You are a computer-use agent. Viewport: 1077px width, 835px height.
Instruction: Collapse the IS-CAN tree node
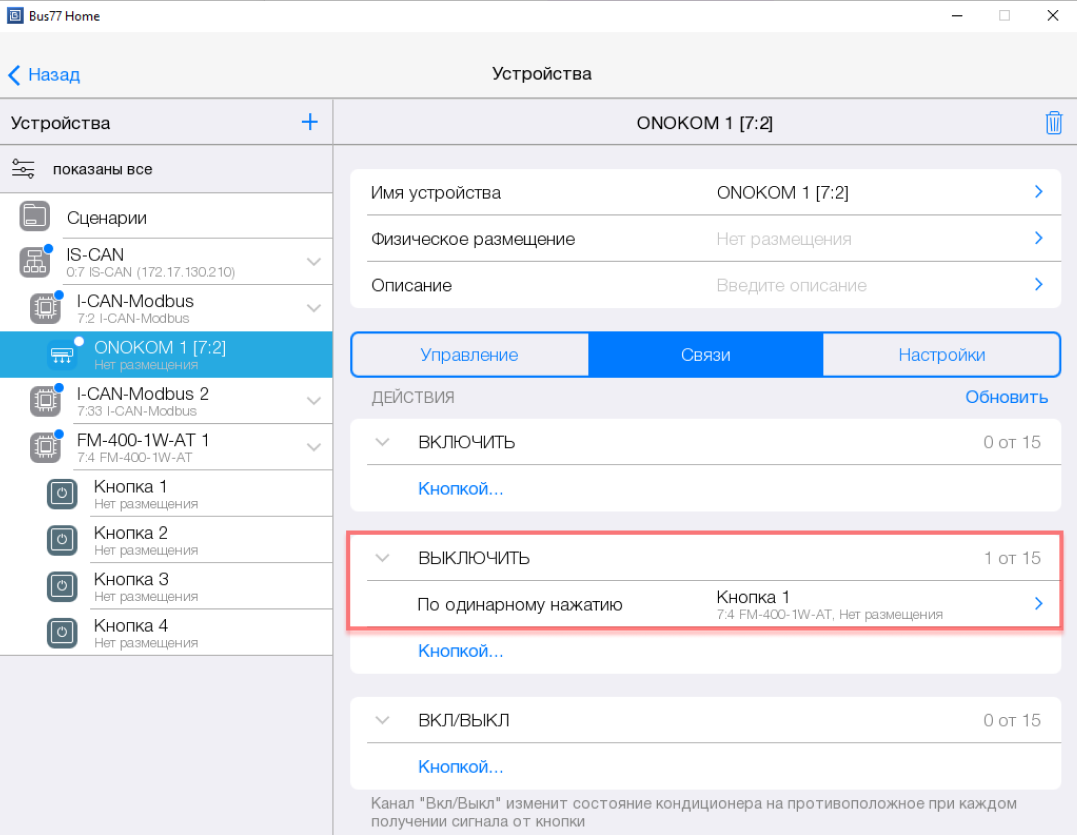(x=314, y=262)
